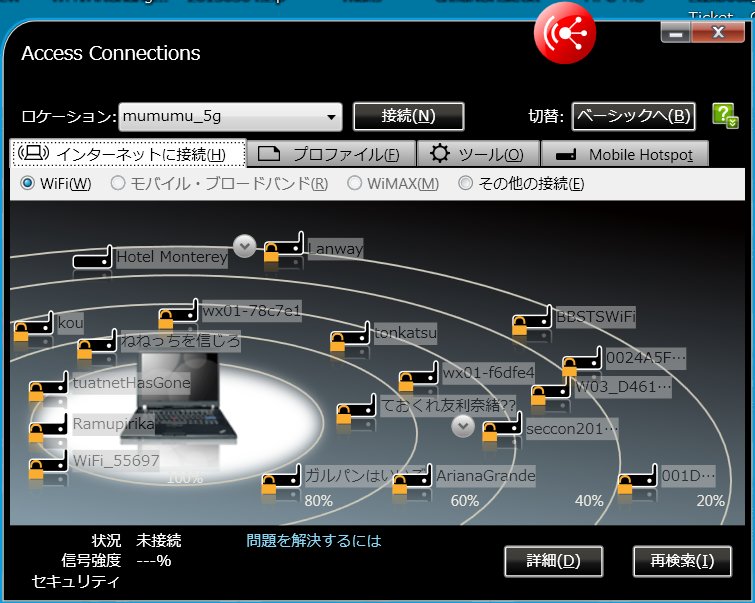Open the ツール tab
The width and height of the screenshot is (755, 603).
pos(478,154)
